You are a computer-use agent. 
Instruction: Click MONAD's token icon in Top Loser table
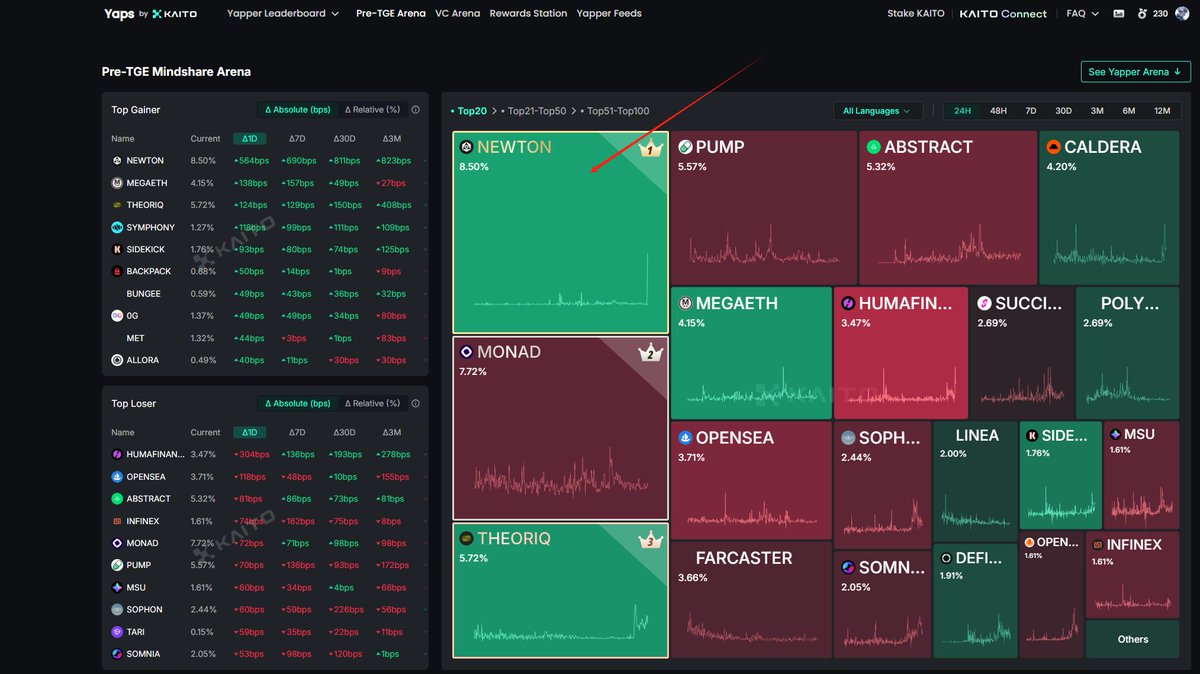tap(117, 543)
